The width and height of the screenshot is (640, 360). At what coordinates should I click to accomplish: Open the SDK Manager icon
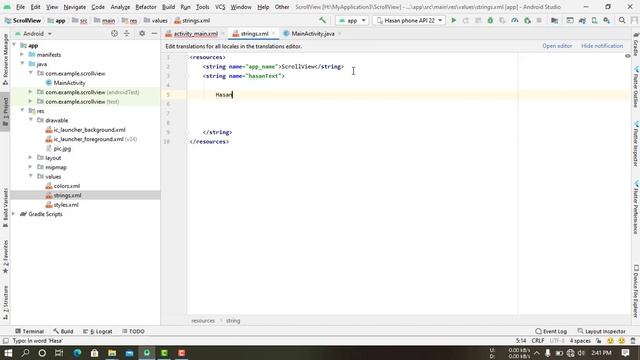(607, 20)
